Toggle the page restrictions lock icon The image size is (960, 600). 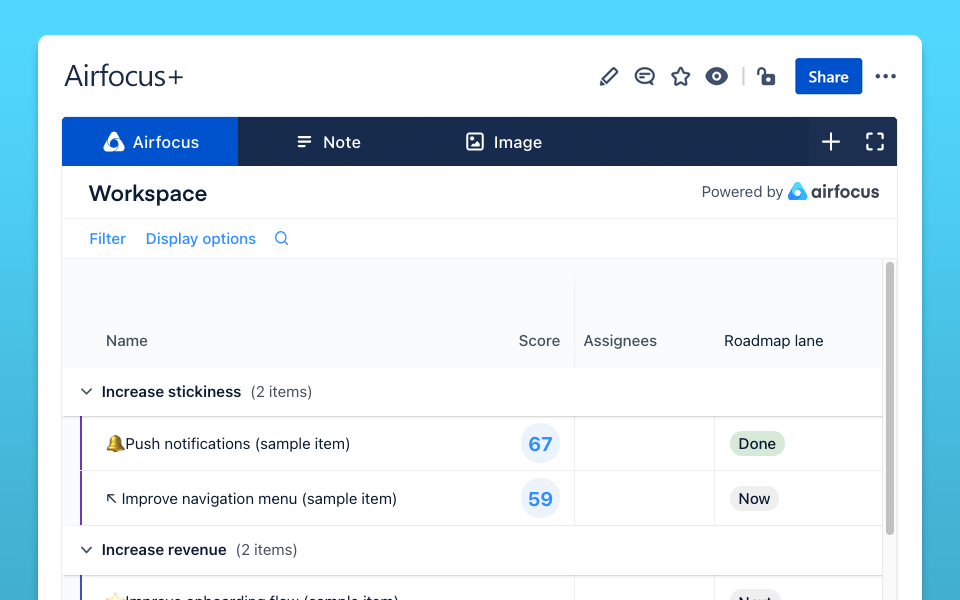coord(766,77)
